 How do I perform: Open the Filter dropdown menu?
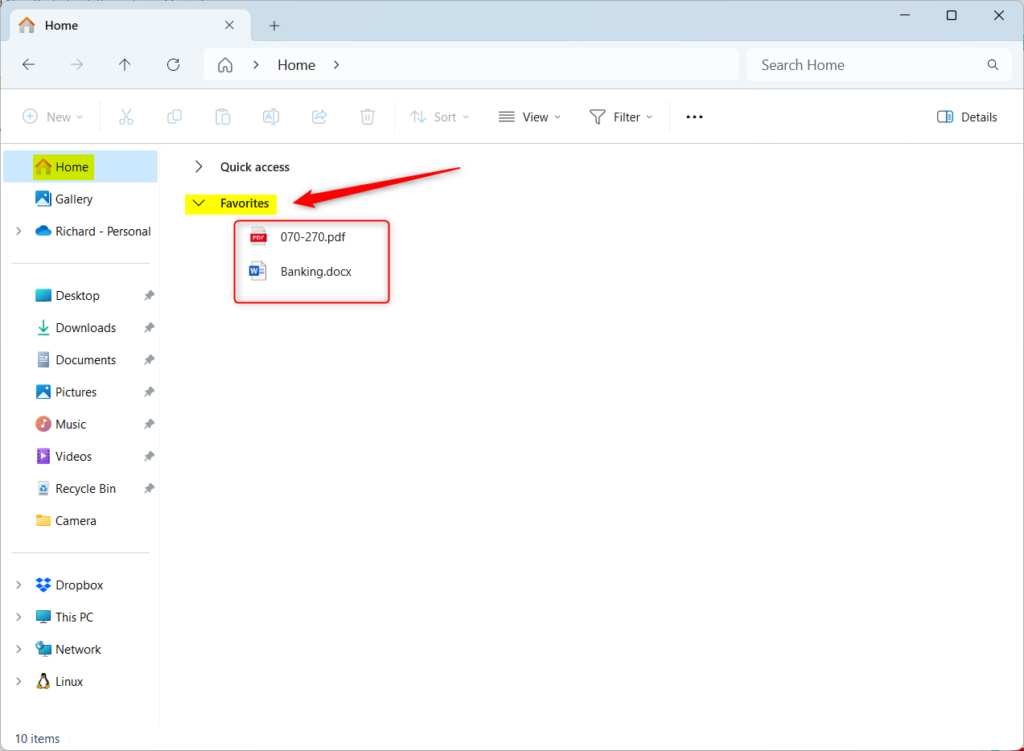(621, 117)
